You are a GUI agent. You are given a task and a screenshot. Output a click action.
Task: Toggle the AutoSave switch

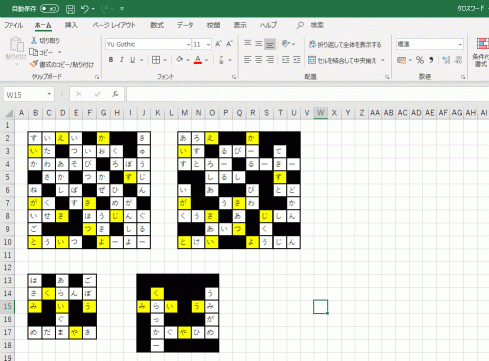click(49, 9)
